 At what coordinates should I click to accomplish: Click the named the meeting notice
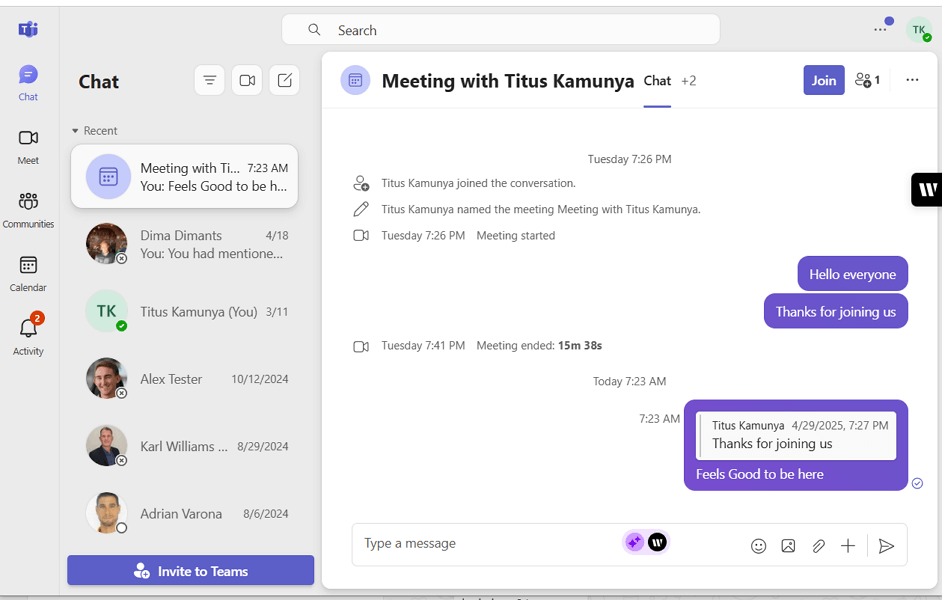(x=541, y=209)
